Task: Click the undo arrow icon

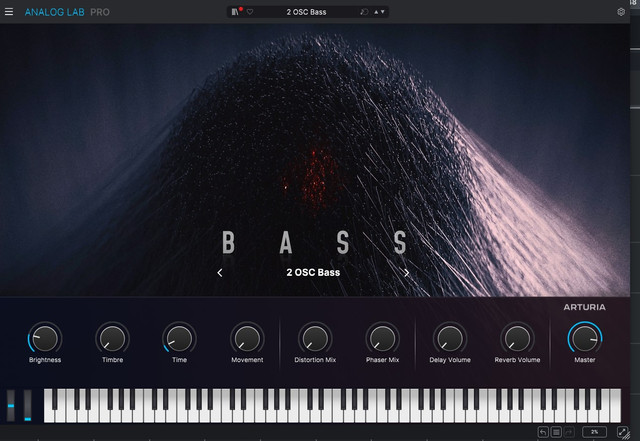Action: pyautogui.click(x=543, y=432)
